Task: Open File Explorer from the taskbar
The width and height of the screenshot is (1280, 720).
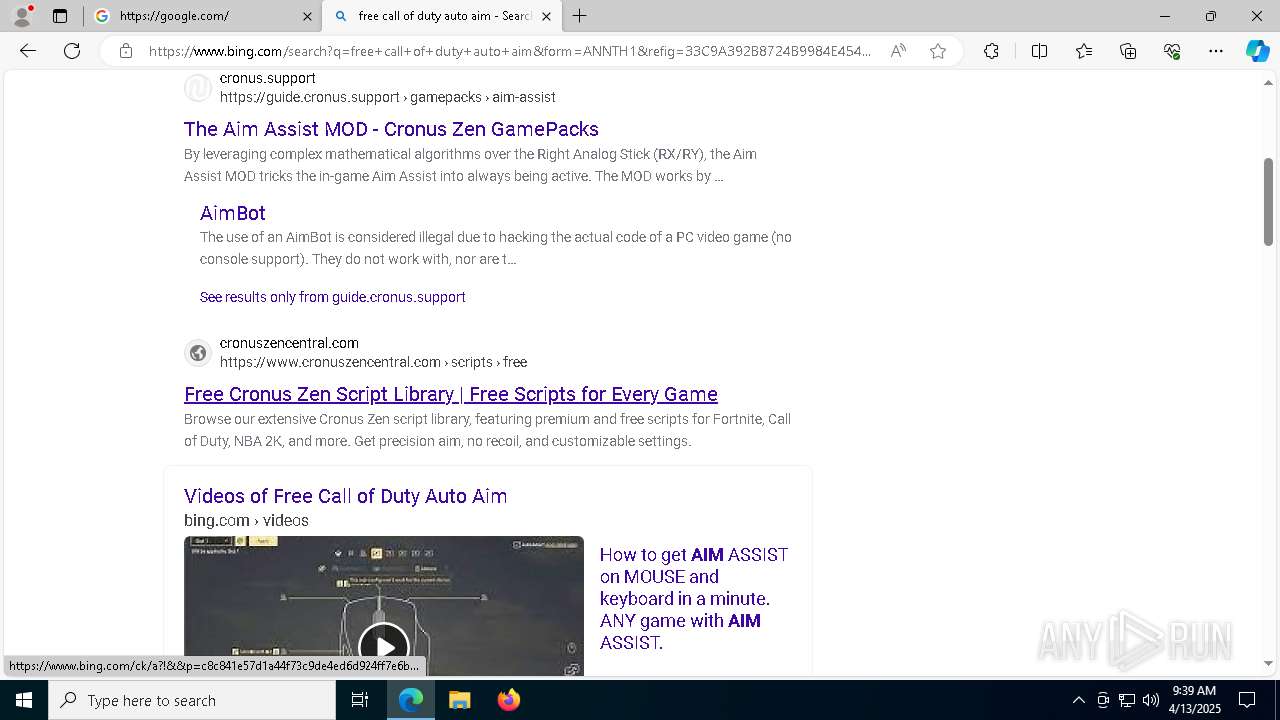Action: [459, 700]
